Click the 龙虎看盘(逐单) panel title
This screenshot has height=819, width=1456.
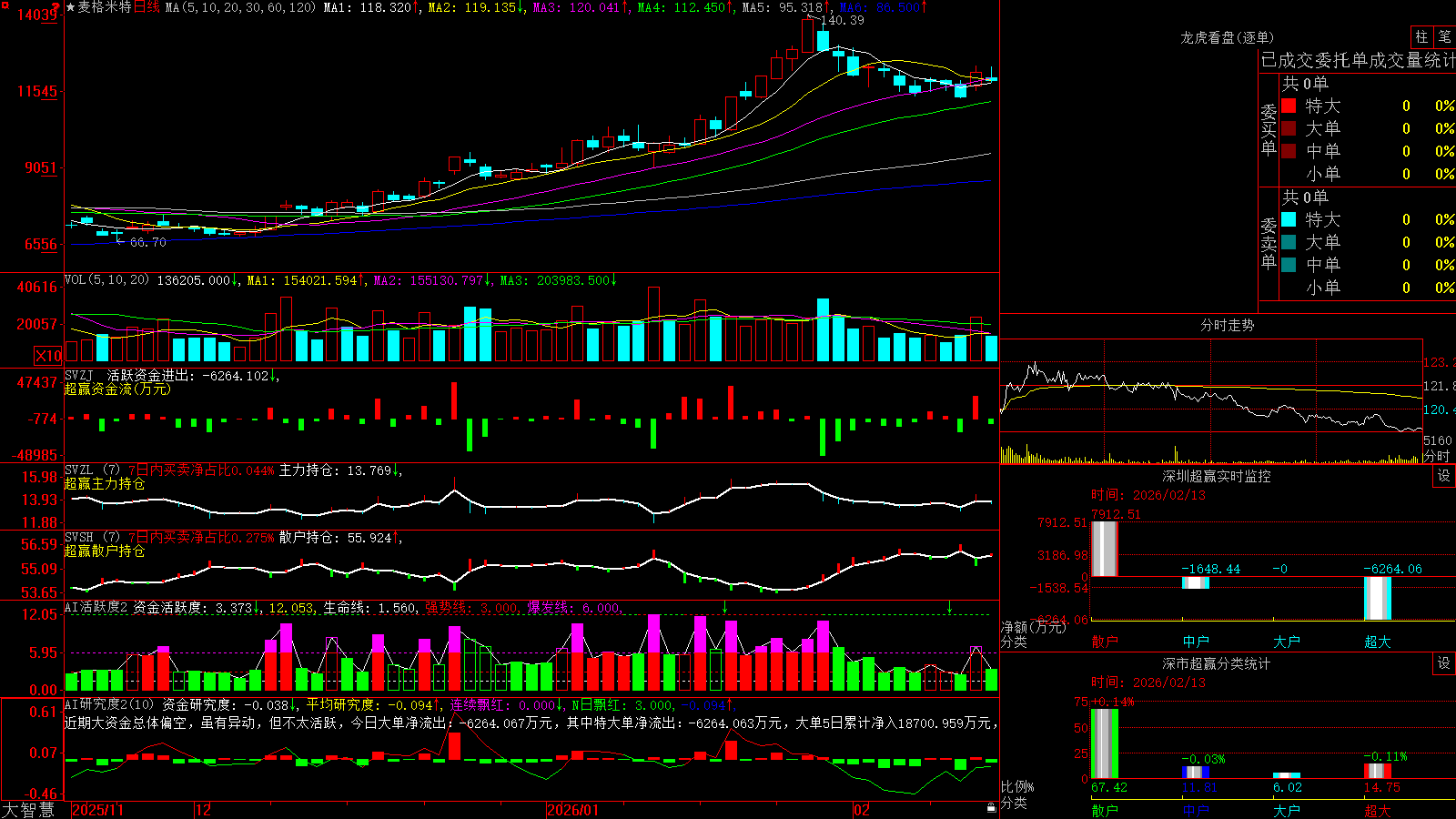point(1227,37)
